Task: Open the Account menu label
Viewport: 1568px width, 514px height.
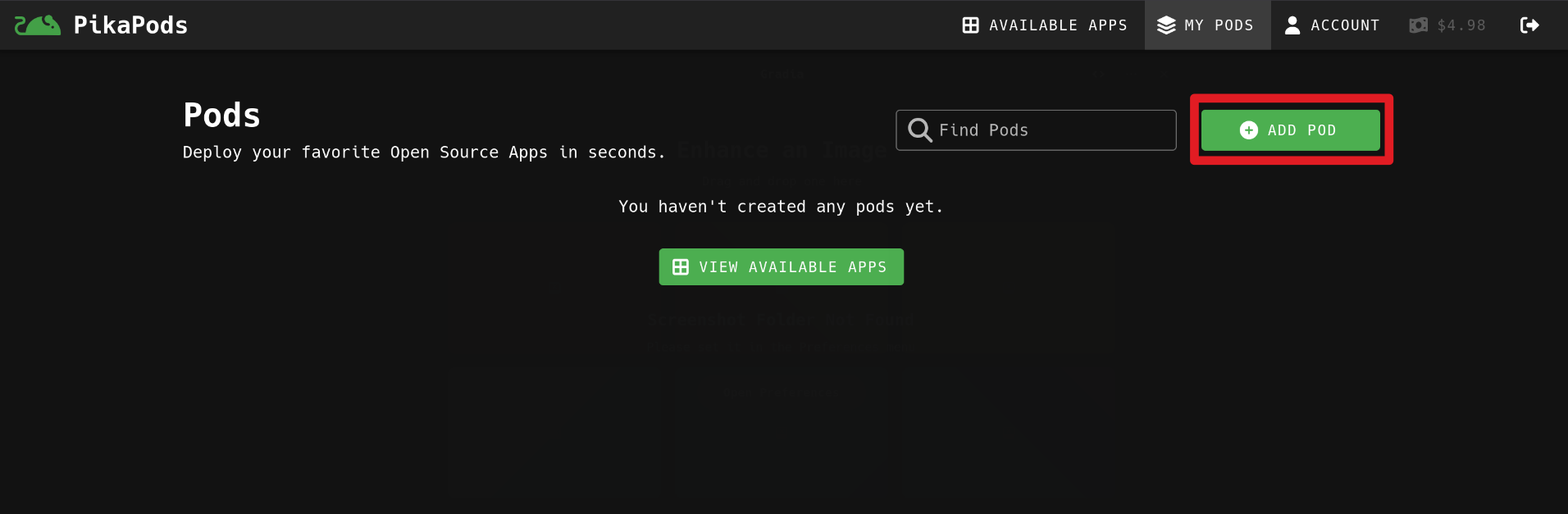Action: tap(1345, 25)
